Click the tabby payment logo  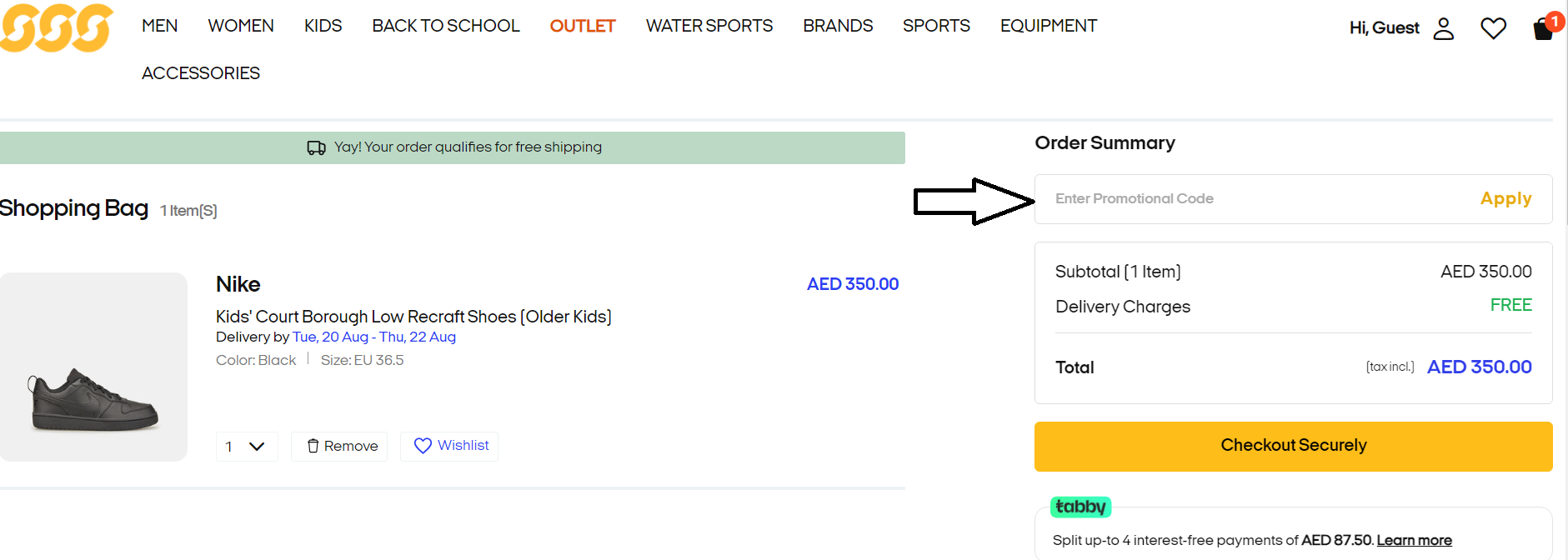pyautogui.click(x=1080, y=506)
